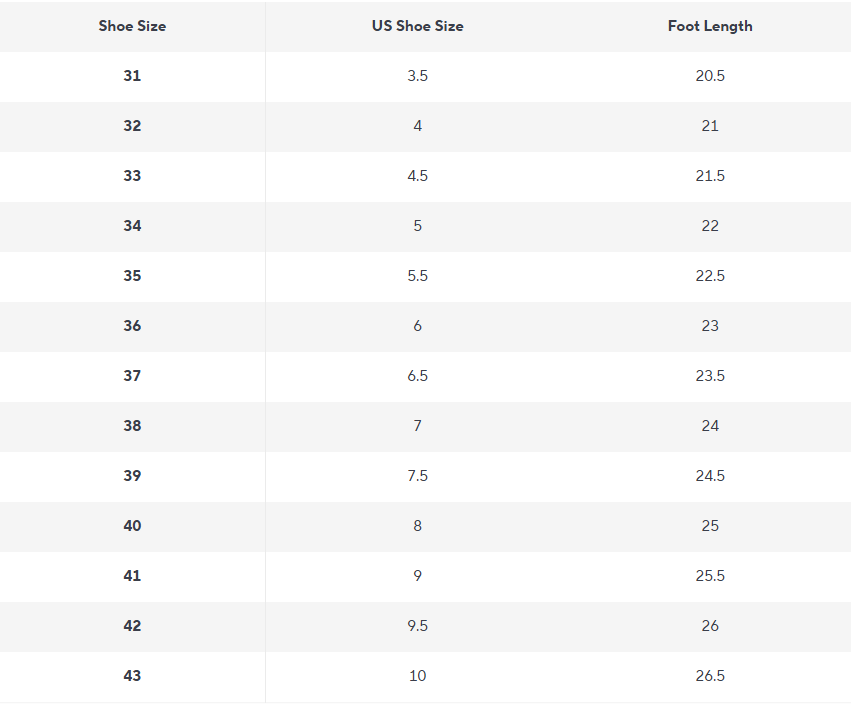Viewport: 851px width, 704px height.
Task: Select US shoe size 10 value
Action: tap(417, 676)
